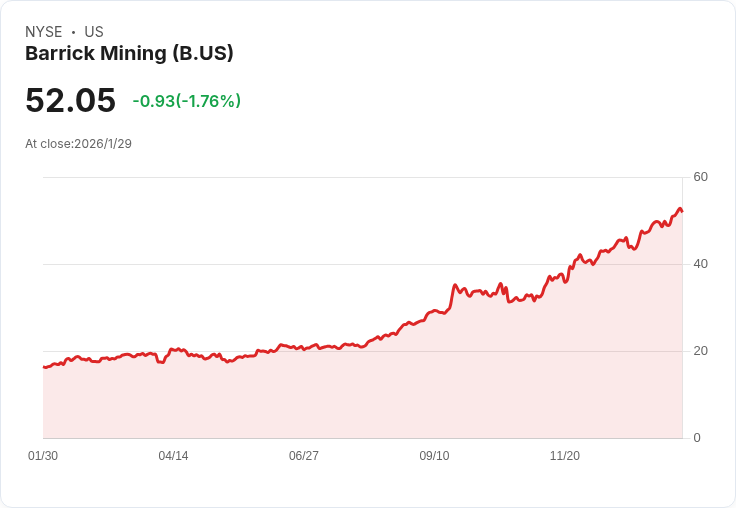736x508 pixels.
Task: Click the 20 price axis label
Action: [700, 351]
